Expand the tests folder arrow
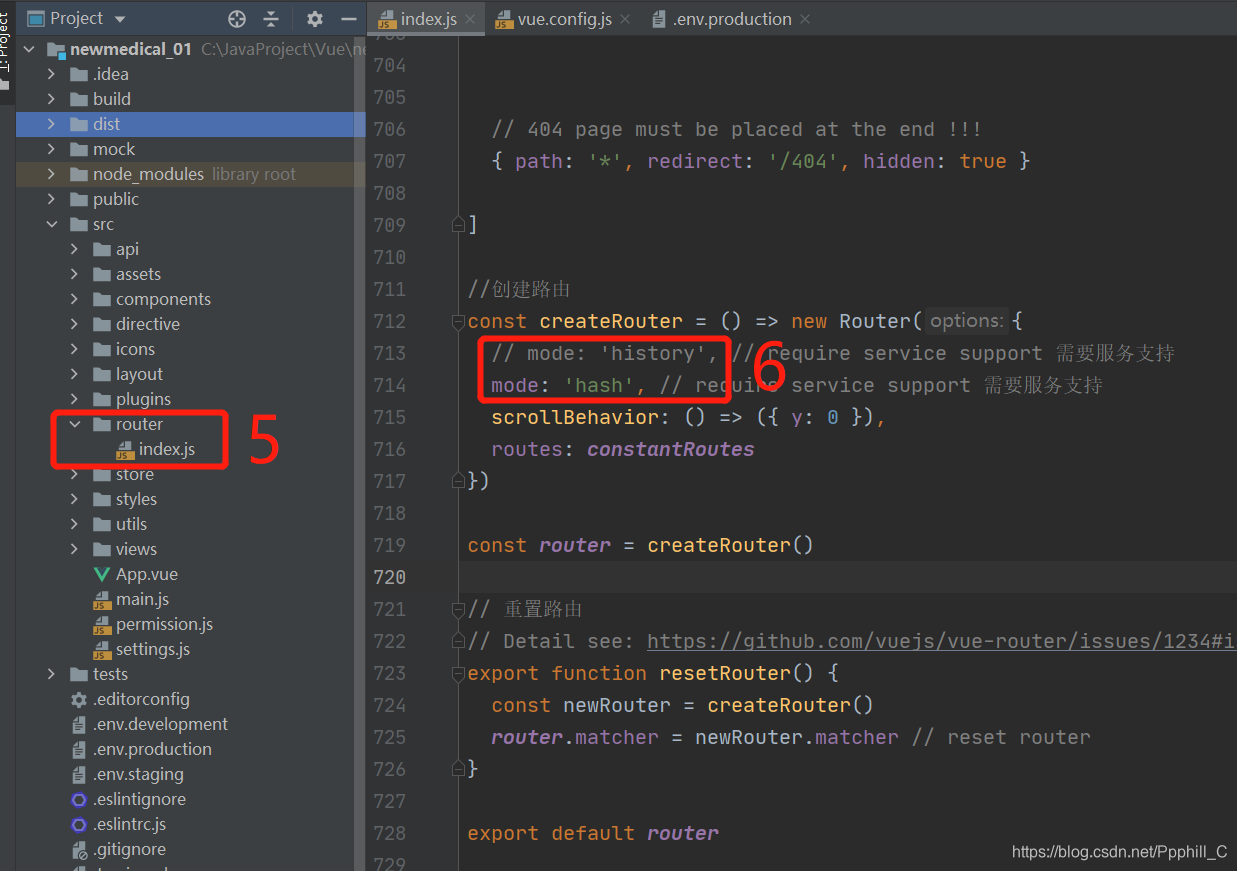 point(52,674)
